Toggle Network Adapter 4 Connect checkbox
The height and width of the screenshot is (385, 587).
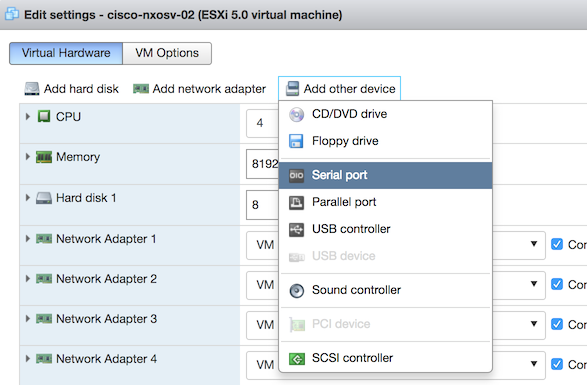point(557,364)
